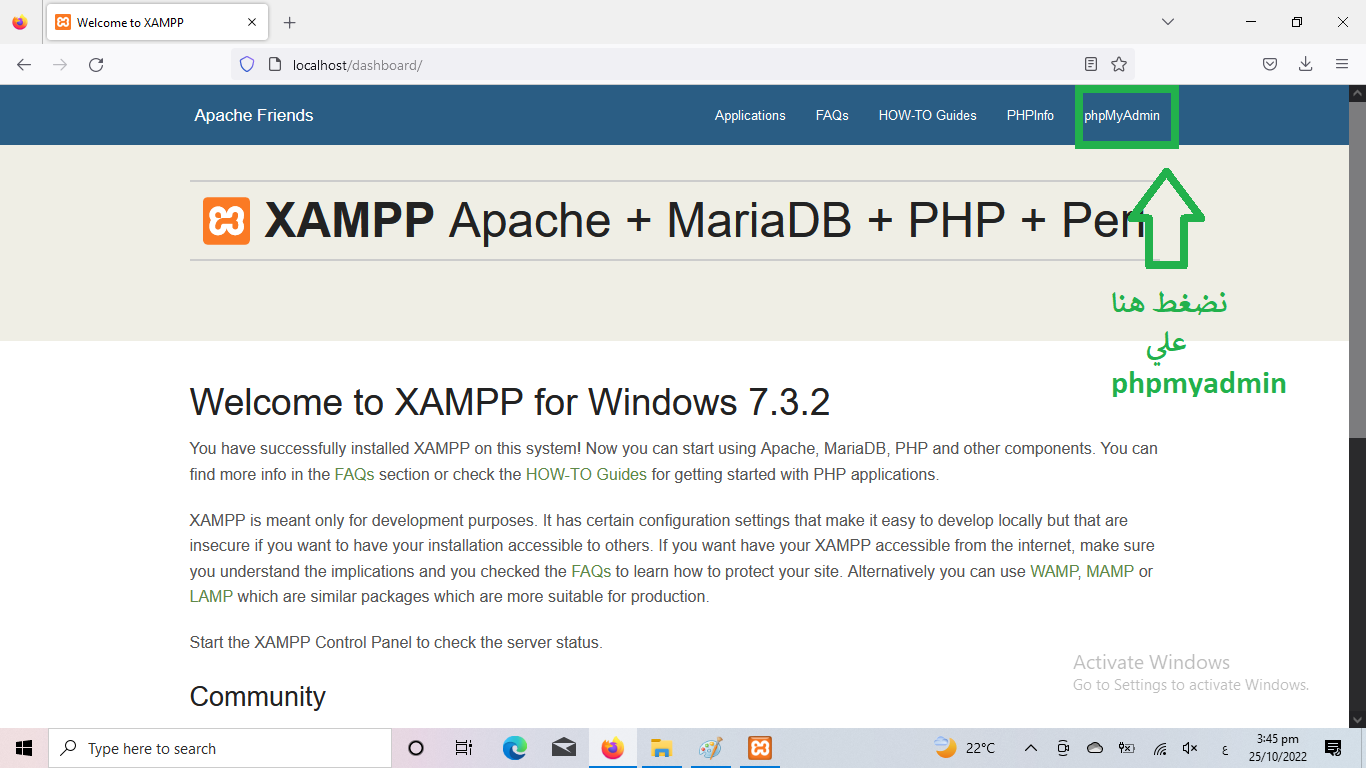The height and width of the screenshot is (768, 1366).
Task: Select PHPInfo in the top navigation
Action: pyautogui.click(x=1030, y=116)
